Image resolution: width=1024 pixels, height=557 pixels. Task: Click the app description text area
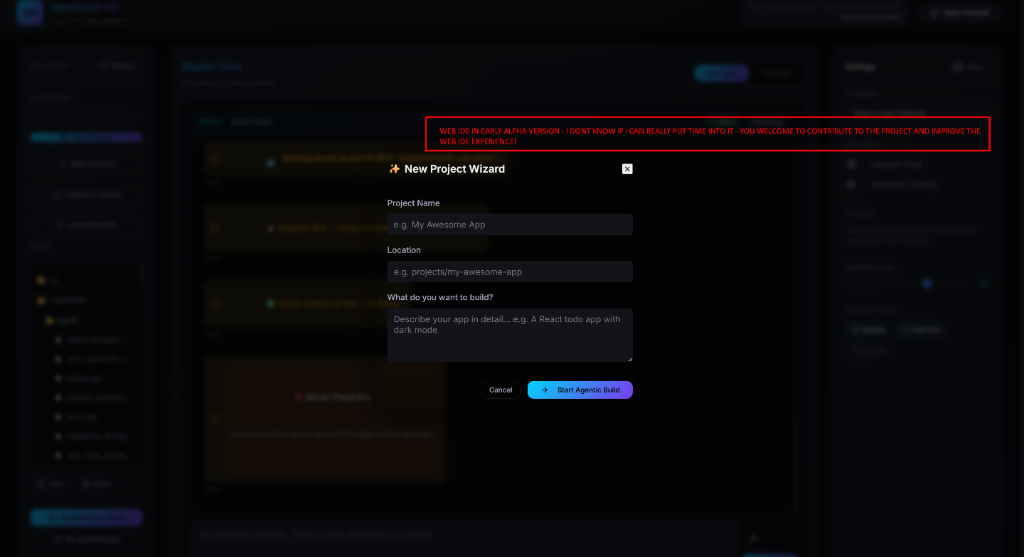click(x=510, y=334)
